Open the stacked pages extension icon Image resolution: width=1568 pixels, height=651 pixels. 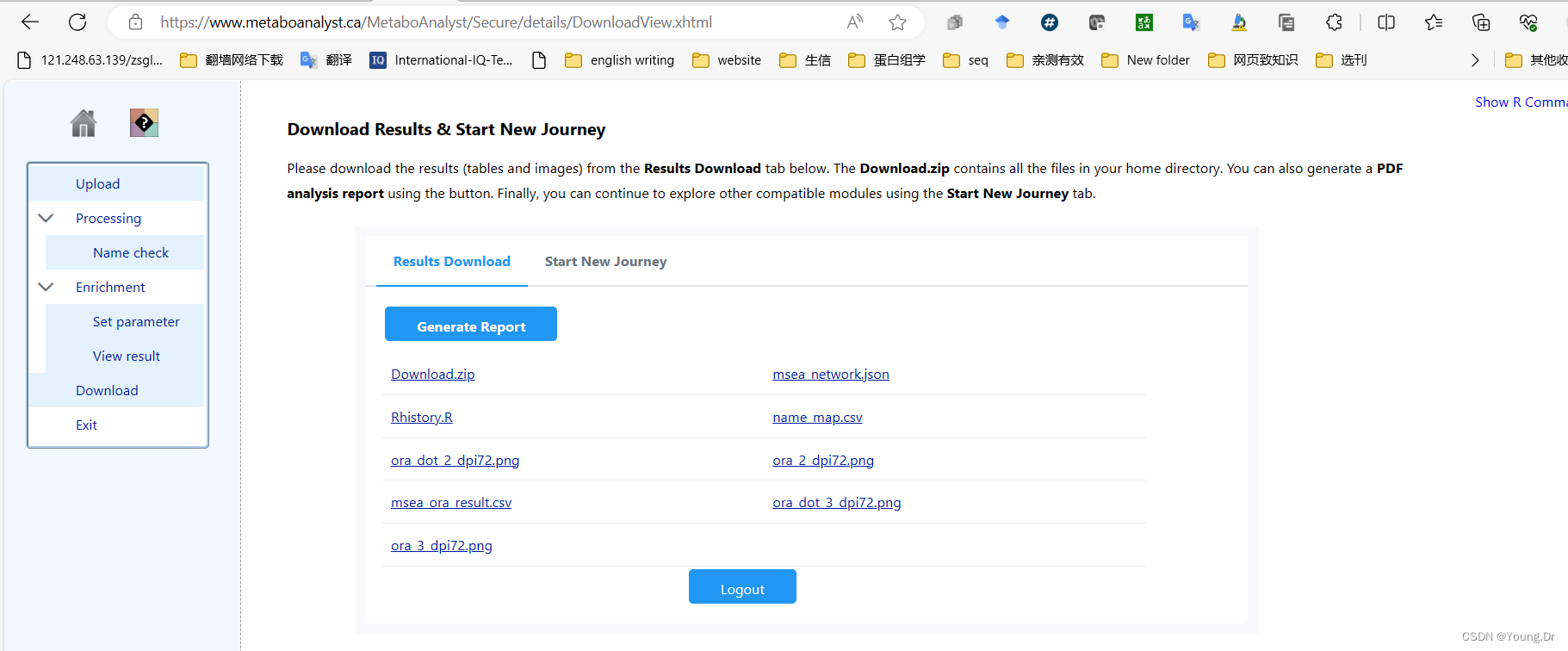(1286, 22)
